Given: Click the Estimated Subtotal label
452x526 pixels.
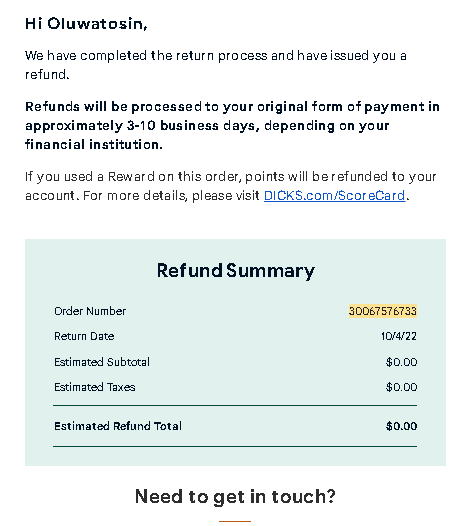Looking at the screenshot, I should pyautogui.click(x=102, y=362).
